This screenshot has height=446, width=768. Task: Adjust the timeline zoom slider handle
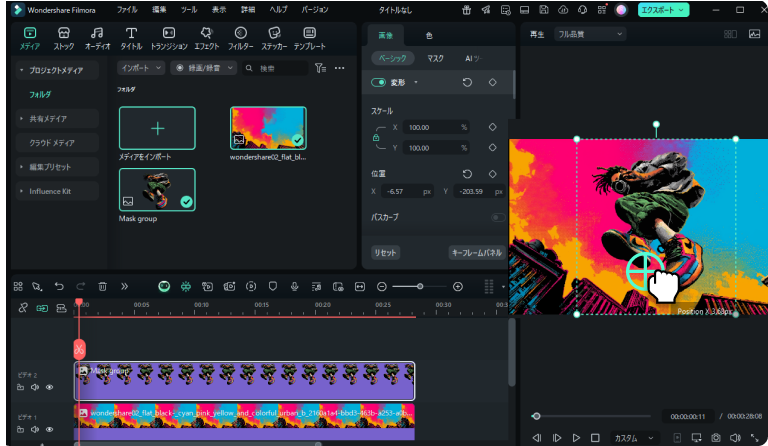click(420, 286)
